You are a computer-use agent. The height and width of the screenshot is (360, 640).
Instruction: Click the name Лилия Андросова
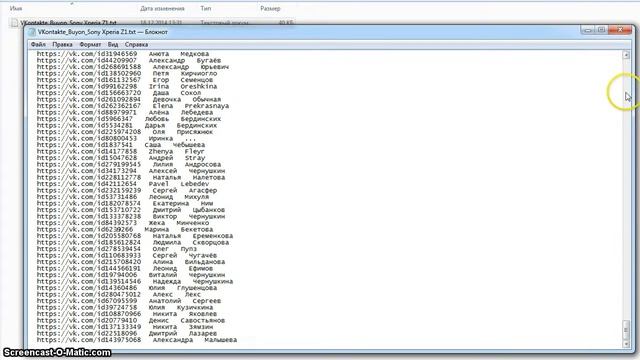pos(187,164)
